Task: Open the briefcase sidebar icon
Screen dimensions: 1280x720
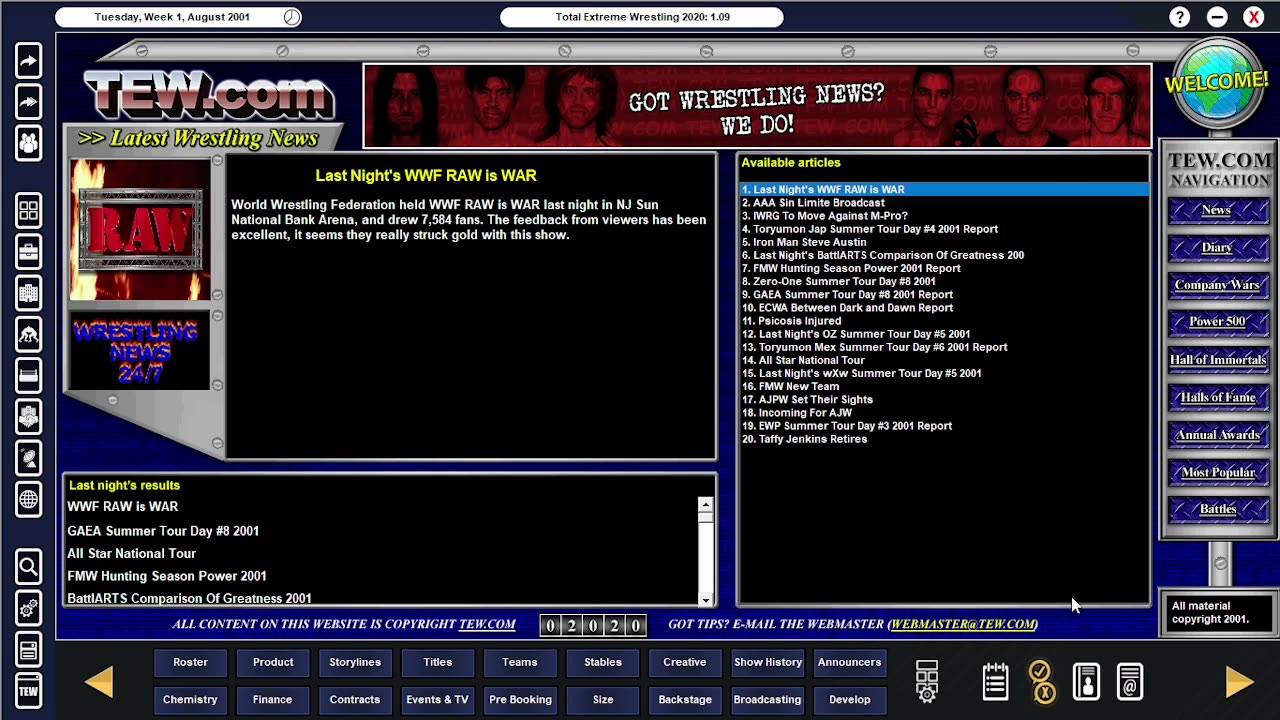Action: click(x=28, y=252)
